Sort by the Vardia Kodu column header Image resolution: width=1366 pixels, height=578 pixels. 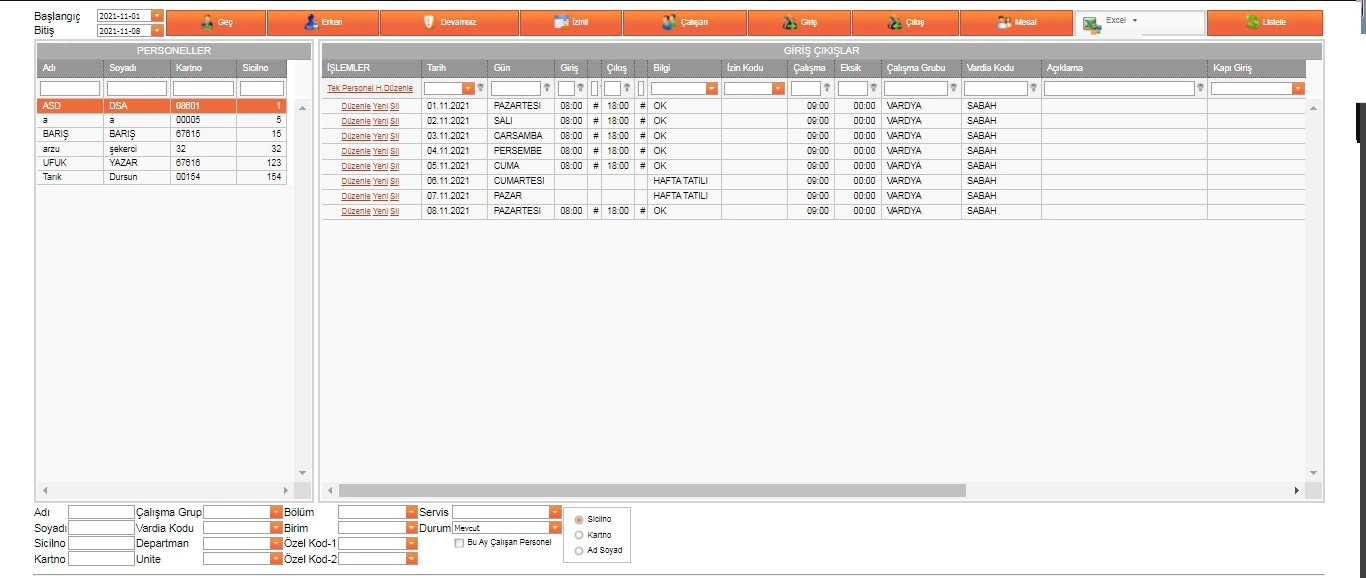(x=990, y=68)
